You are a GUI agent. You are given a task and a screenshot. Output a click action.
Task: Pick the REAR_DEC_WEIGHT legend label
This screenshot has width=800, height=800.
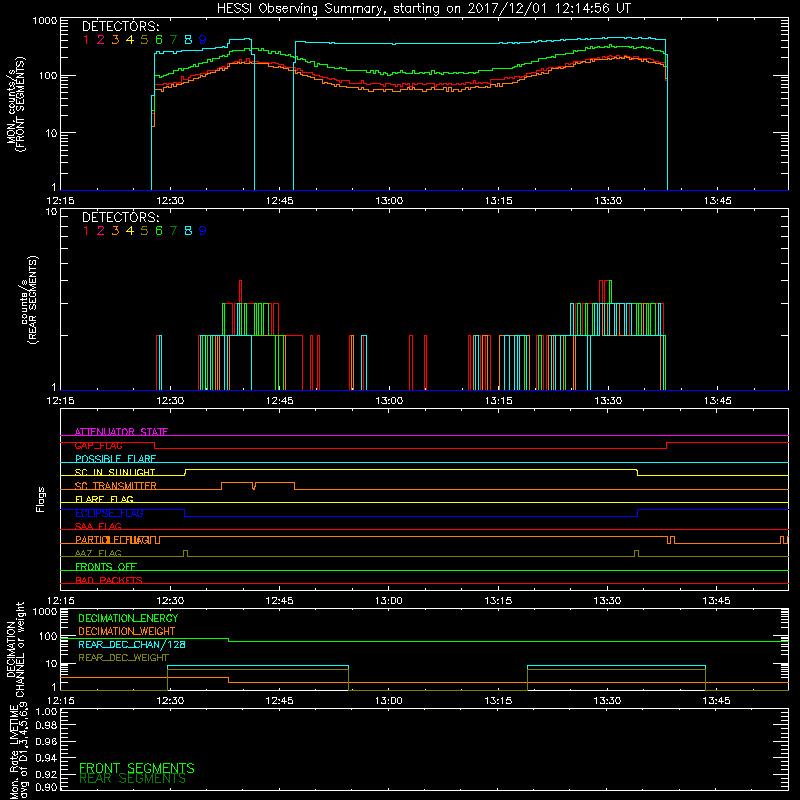click(123, 658)
